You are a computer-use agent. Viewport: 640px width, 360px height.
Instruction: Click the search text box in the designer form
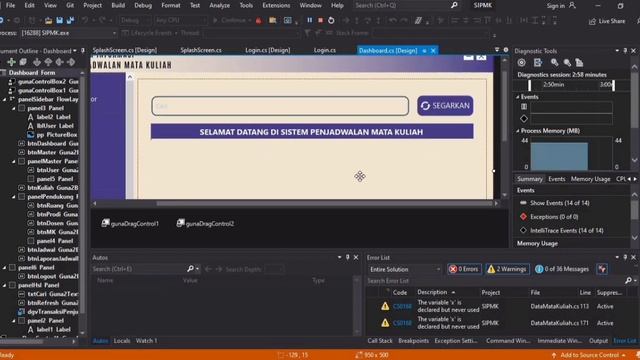[280, 106]
